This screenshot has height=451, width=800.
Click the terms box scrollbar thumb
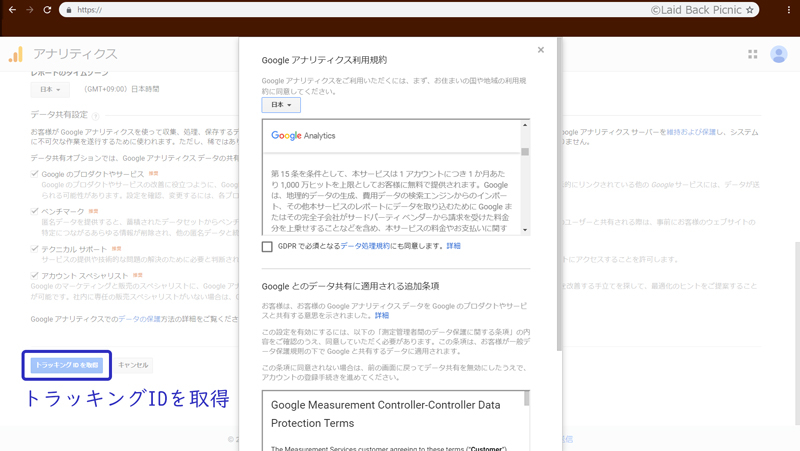coord(525,152)
